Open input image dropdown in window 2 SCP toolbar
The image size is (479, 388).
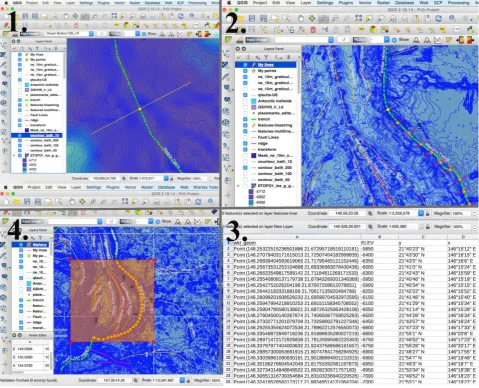[x=331, y=40]
